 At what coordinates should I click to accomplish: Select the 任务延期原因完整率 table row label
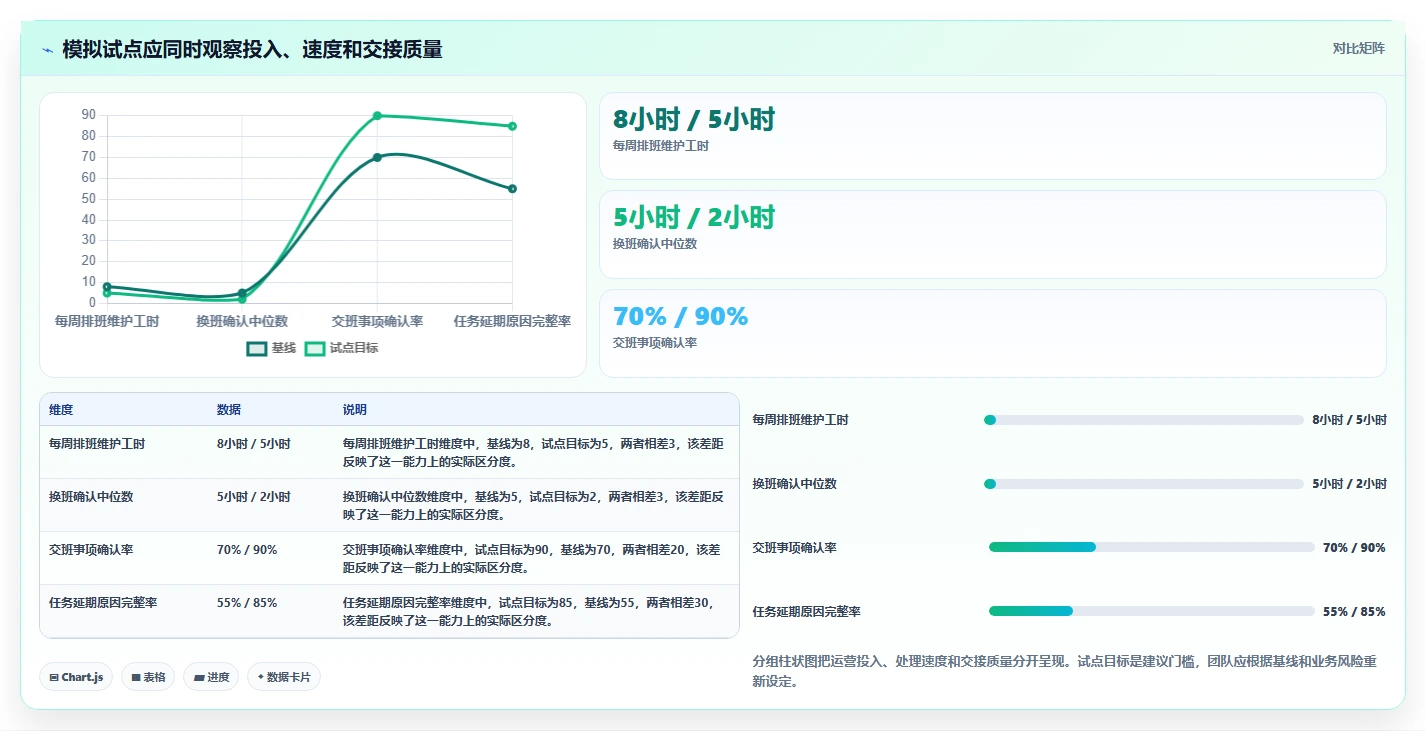point(103,602)
